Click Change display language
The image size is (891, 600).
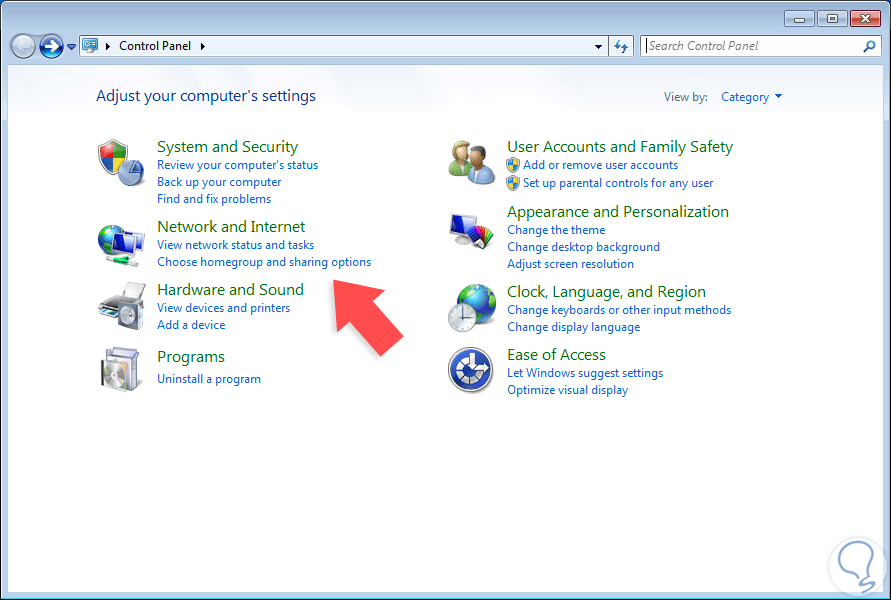[x=574, y=327]
